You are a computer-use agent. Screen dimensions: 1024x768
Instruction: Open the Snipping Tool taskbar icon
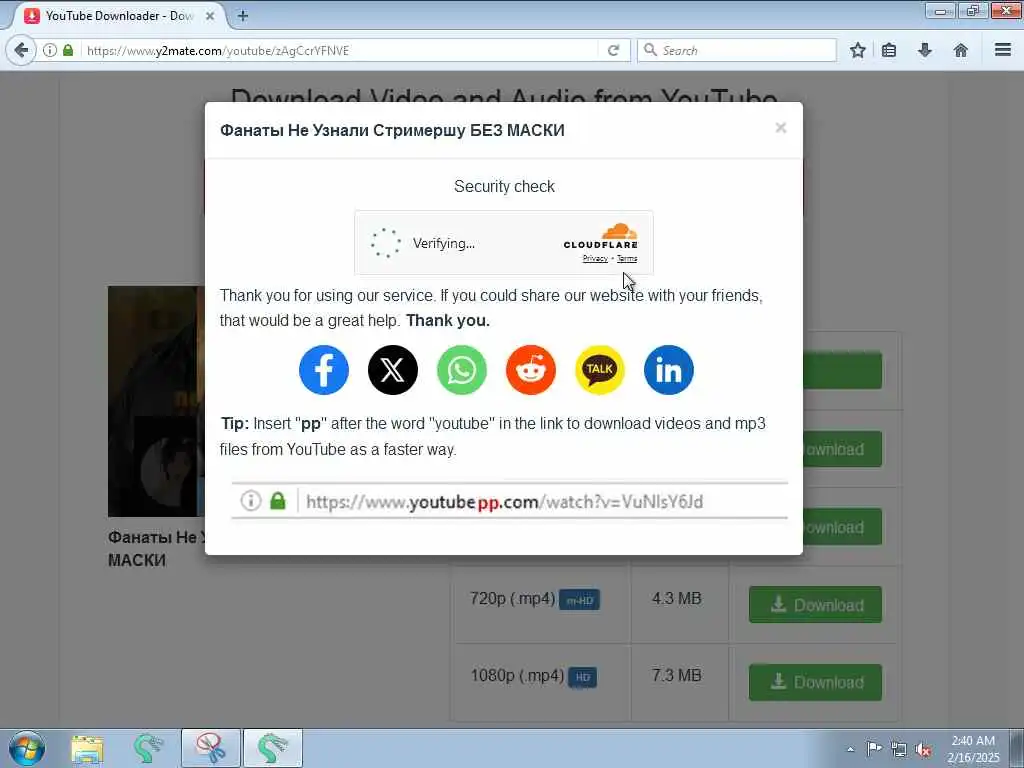point(211,748)
